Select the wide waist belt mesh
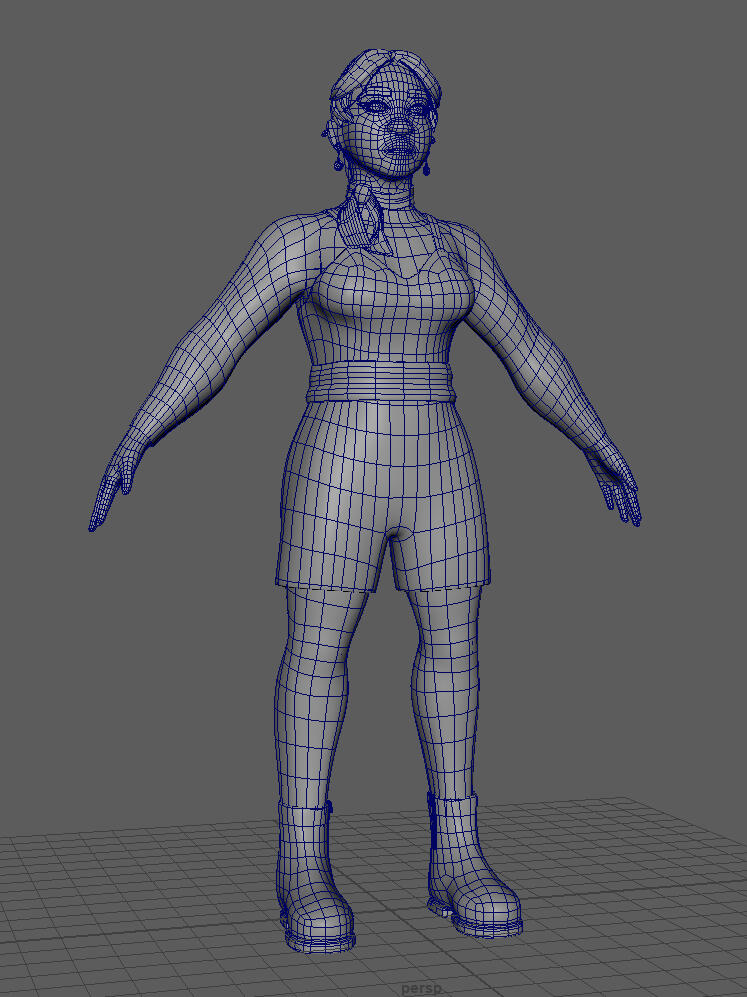This screenshot has width=747, height=997. click(x=381, y=382)
